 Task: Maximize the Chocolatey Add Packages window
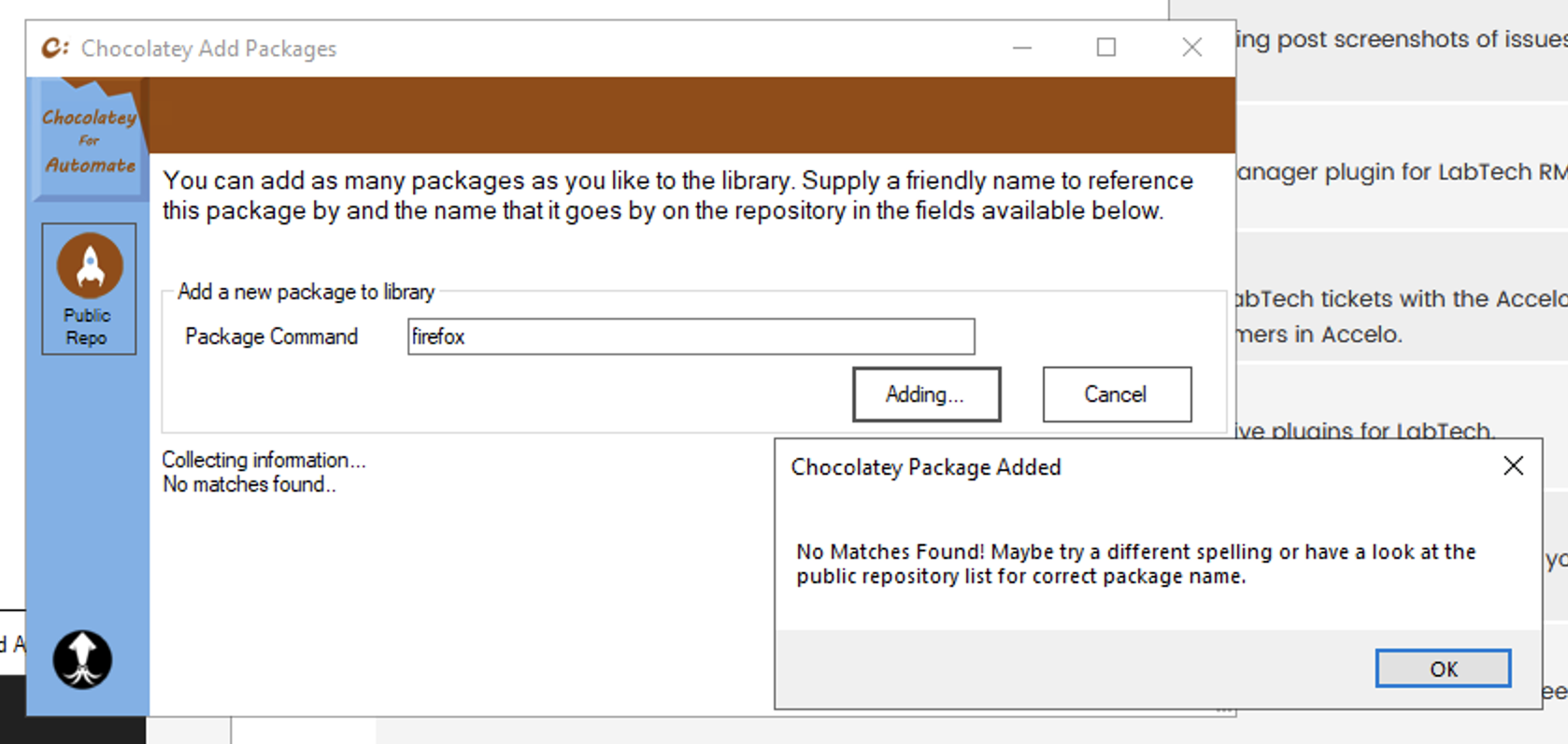click(x=1106, y=48)
